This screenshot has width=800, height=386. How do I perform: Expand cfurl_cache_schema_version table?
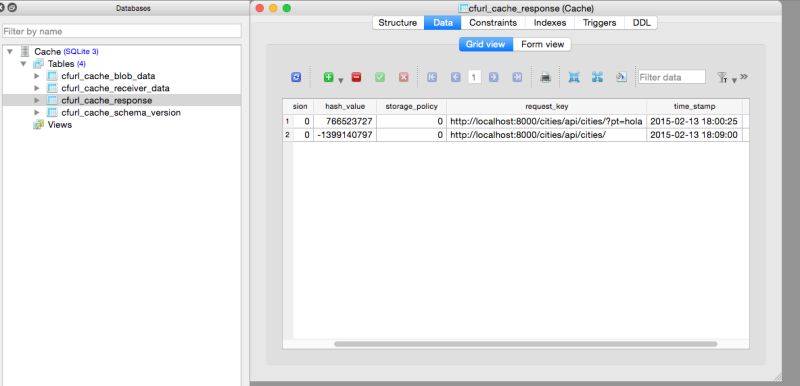36,113
